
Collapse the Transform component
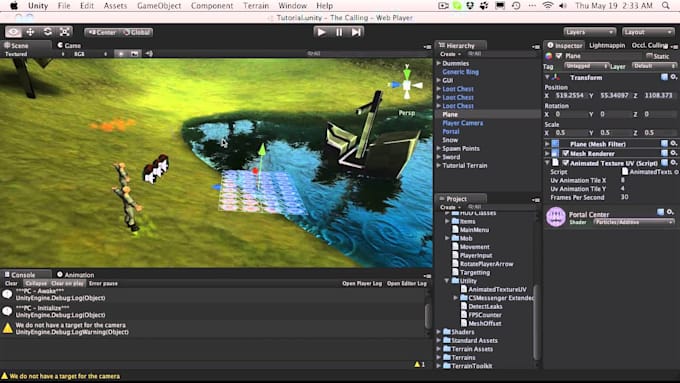(x=547, y=77)
